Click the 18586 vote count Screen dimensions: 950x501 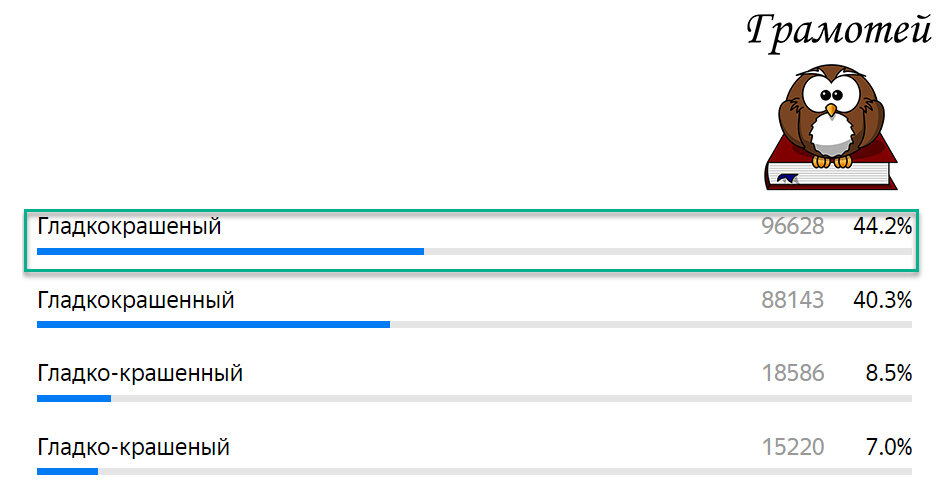[x=792, y=374]
